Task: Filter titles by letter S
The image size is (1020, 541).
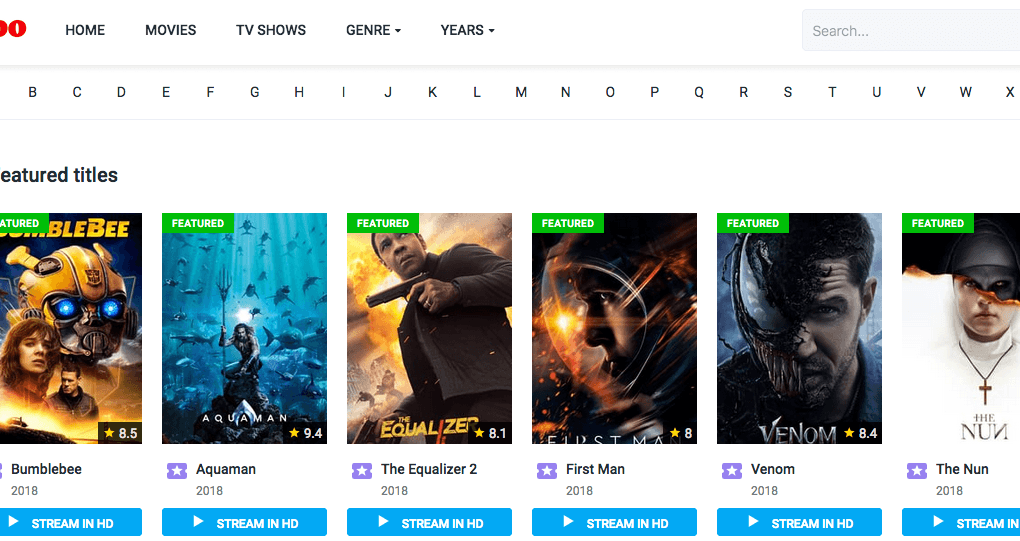Action: click(x=788, y=92)
